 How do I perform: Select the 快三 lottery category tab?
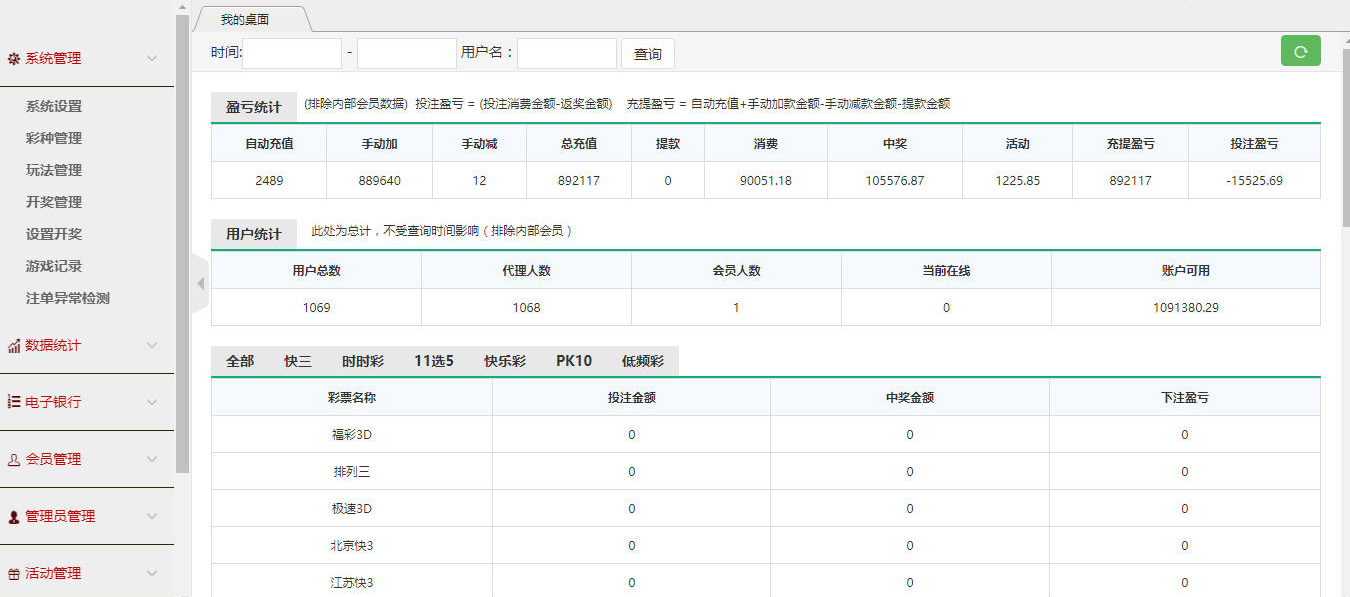point(298,361)
